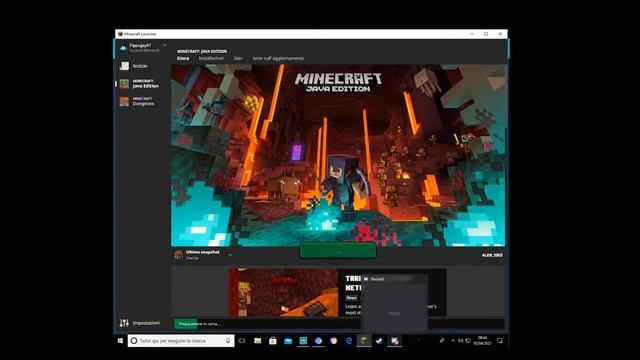Switch to the Gioca tab
The width and height of the screenshot is (640, 360).
pyautogui.click(x=183, y=58)
